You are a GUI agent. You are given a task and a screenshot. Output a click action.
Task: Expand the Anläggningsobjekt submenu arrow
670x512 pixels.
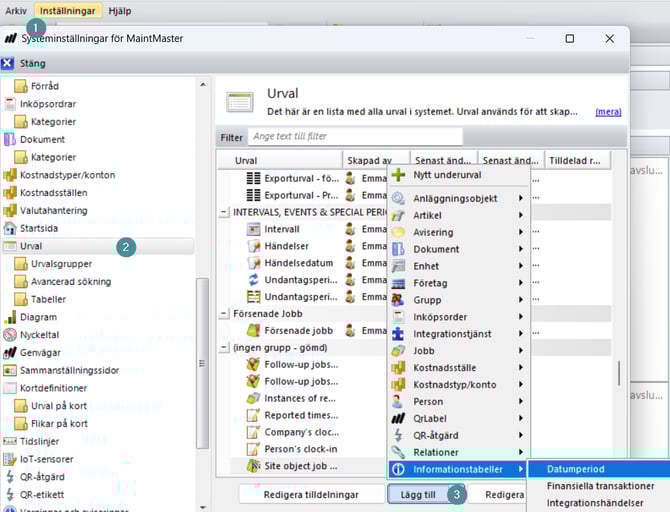[x=520, y=198]
